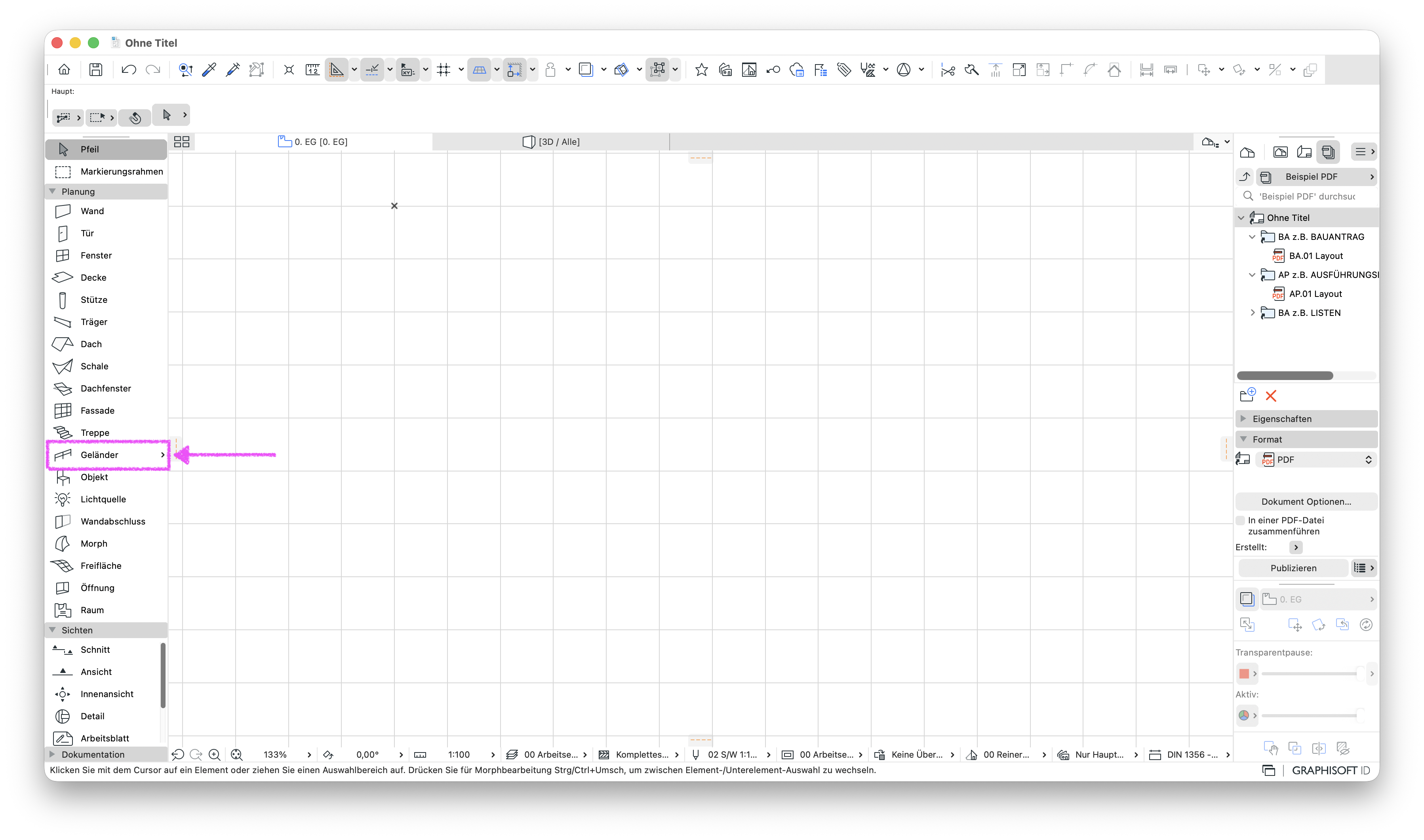
Task: Click the Home icon in toolbar
Action: [64, 70]
